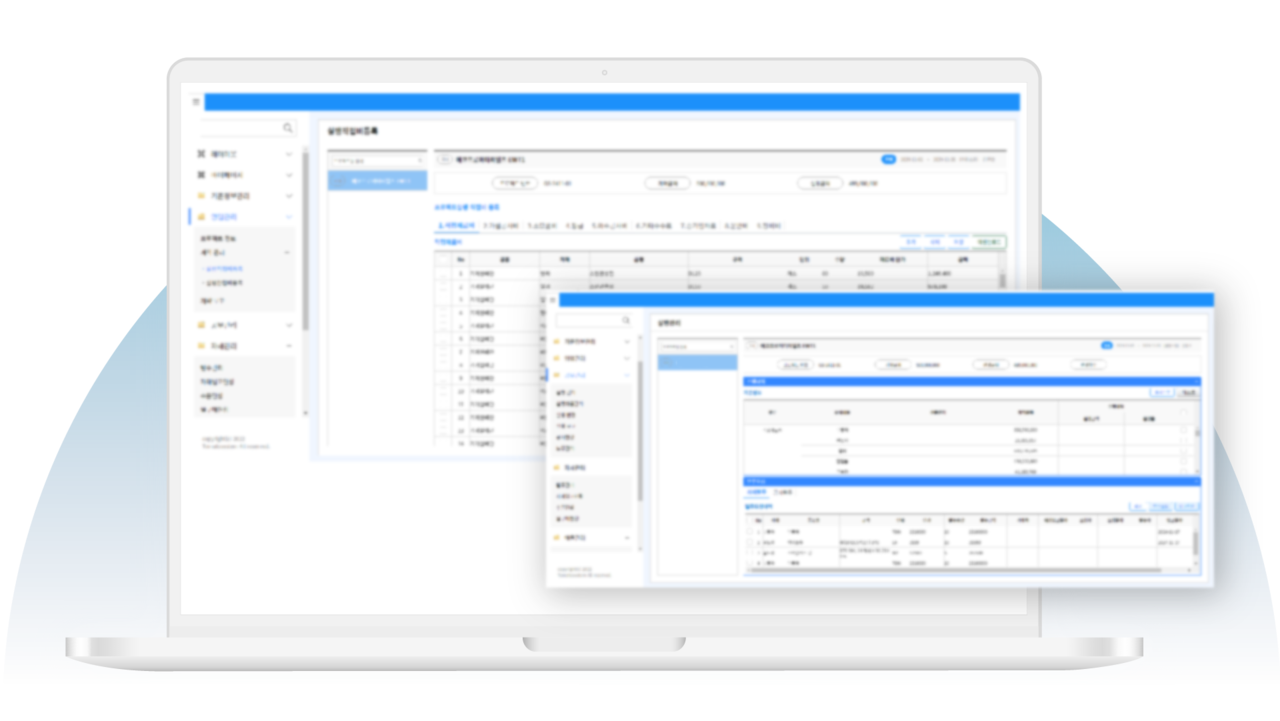Collapse the last sidebar menu chevron in the laptop window

289,346
